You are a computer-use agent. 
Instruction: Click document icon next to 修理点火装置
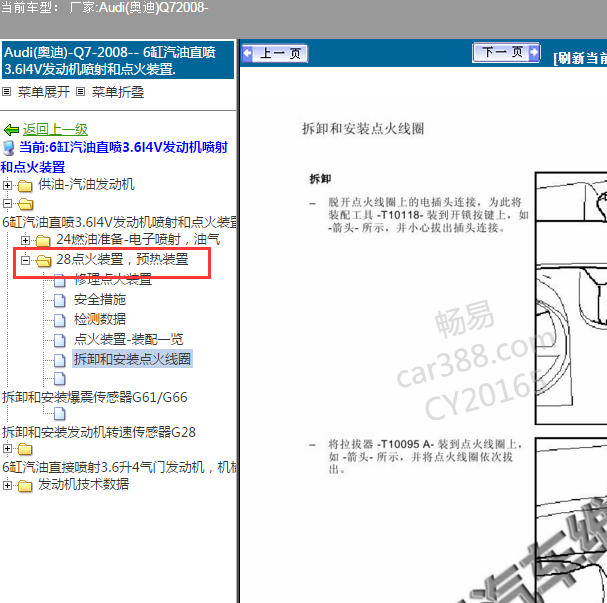tap(59, 280)
